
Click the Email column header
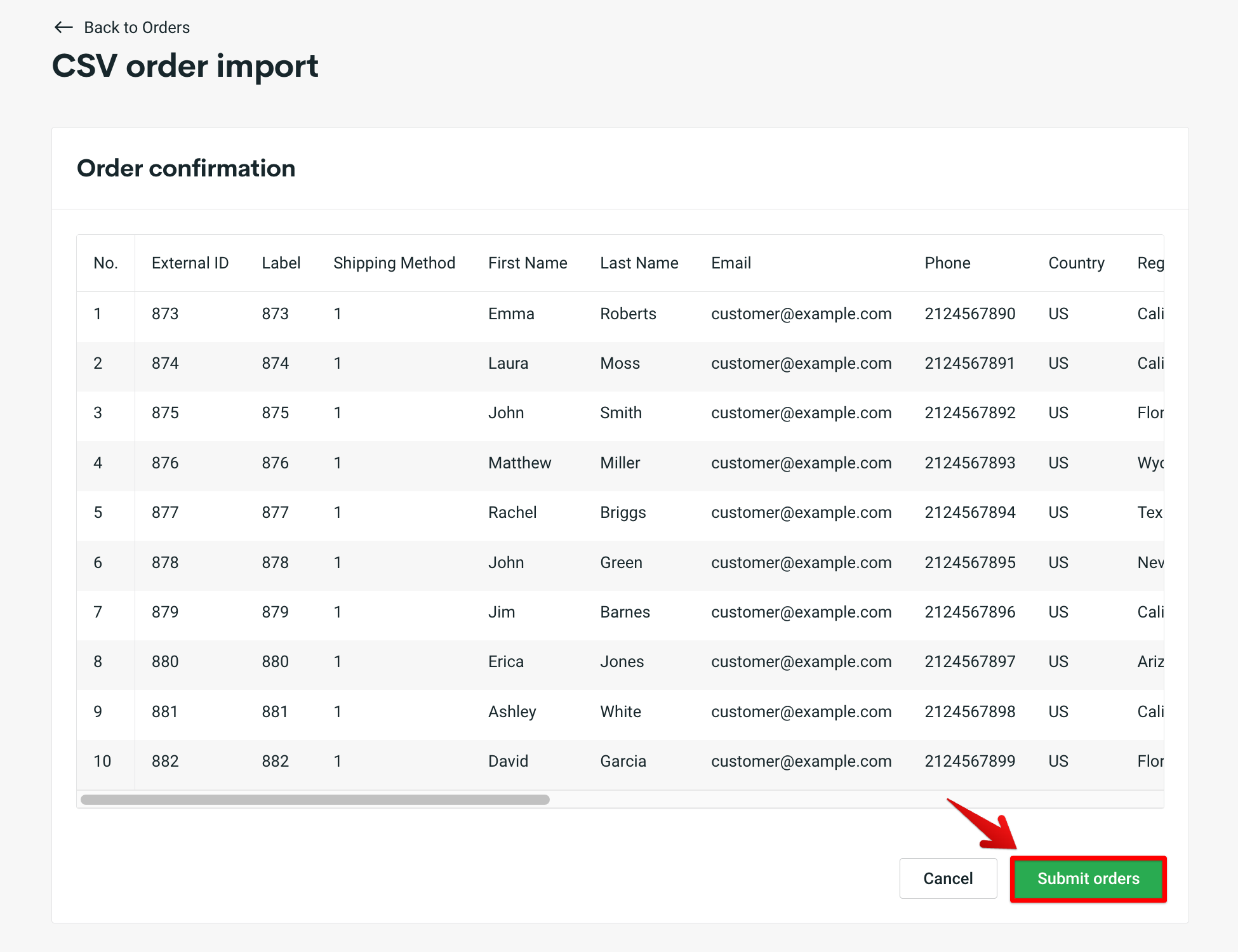pos(731,263)
